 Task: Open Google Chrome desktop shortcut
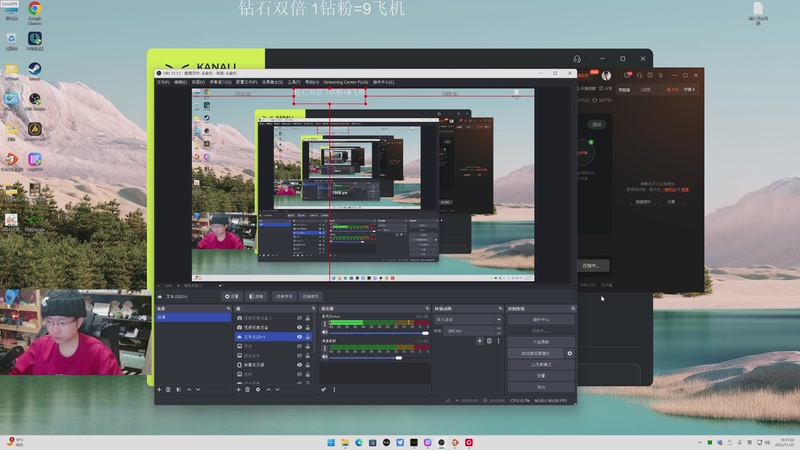(35, 12)
